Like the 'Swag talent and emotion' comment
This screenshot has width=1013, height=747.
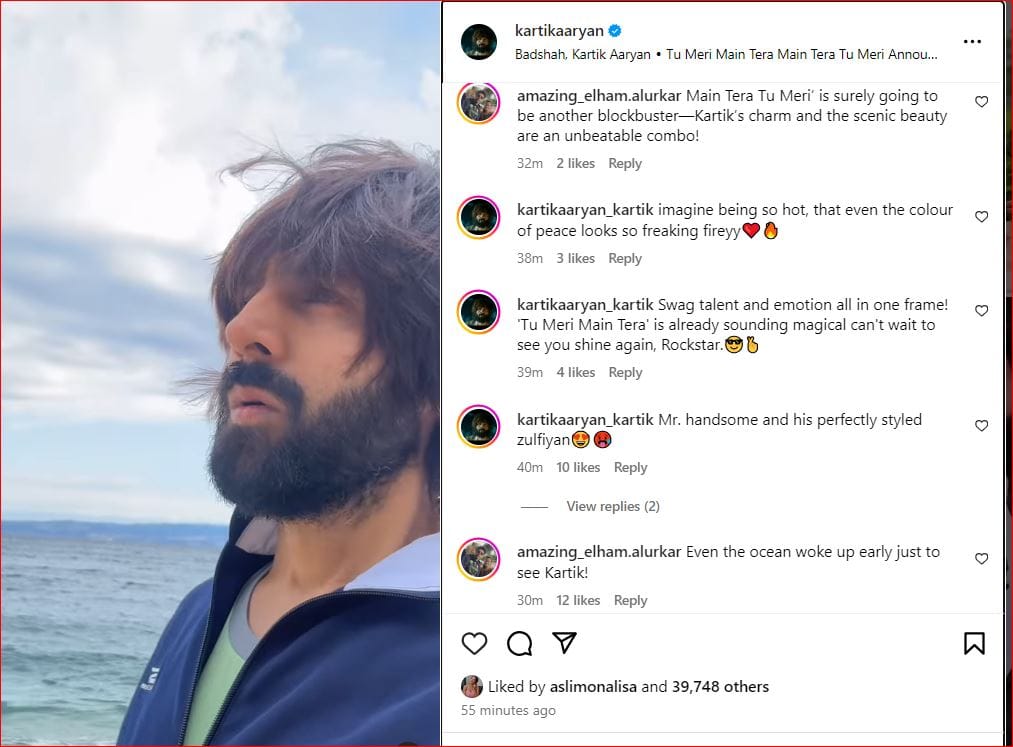(981, 311)
